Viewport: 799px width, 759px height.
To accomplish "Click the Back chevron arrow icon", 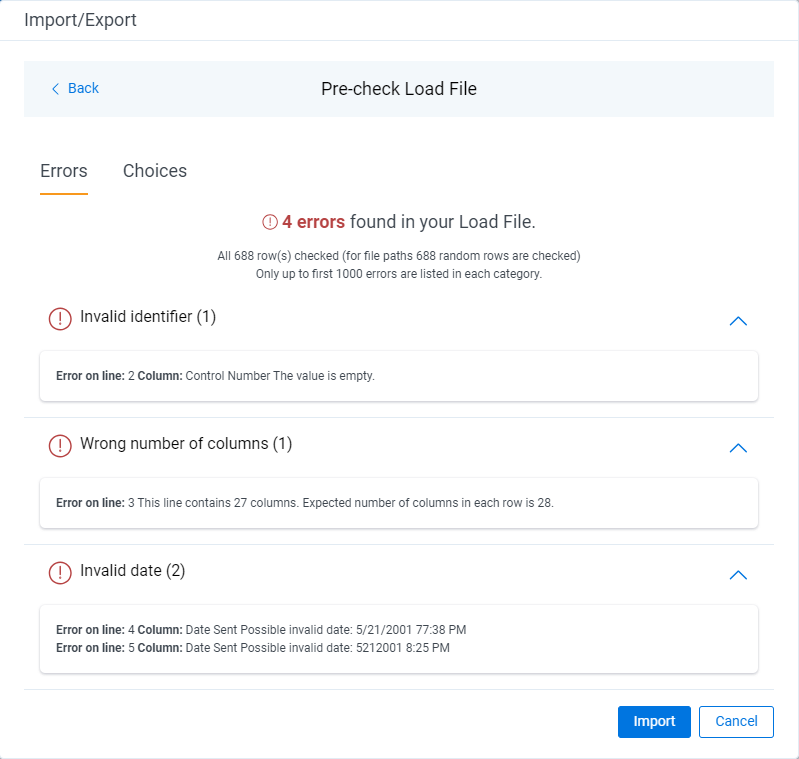I will [x=56, y=89].
